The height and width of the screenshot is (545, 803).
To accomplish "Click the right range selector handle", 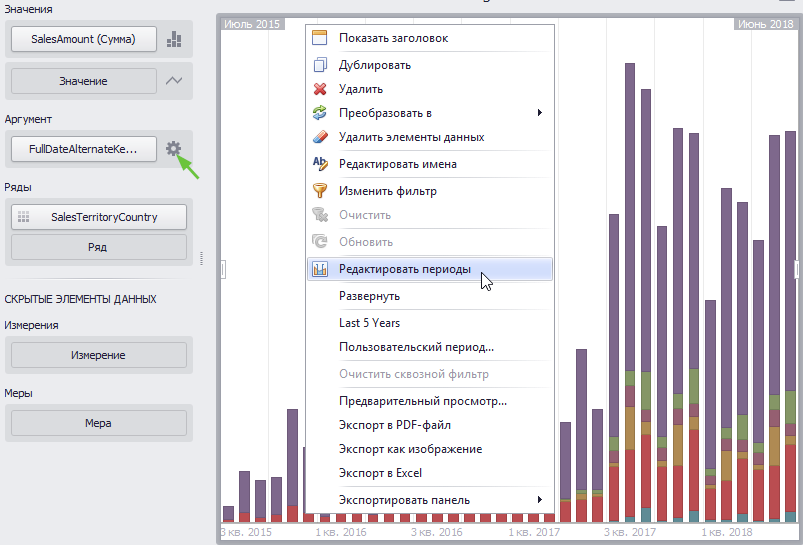I will click(797, 269).
